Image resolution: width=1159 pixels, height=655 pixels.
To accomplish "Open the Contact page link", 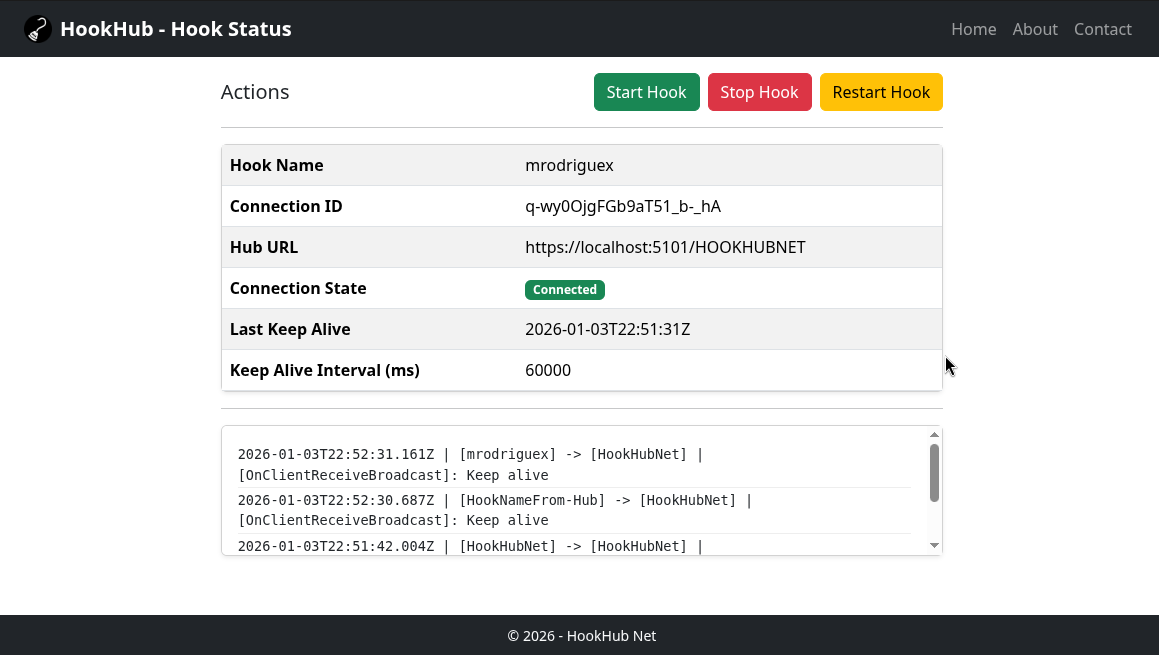I will [1102, 29].
